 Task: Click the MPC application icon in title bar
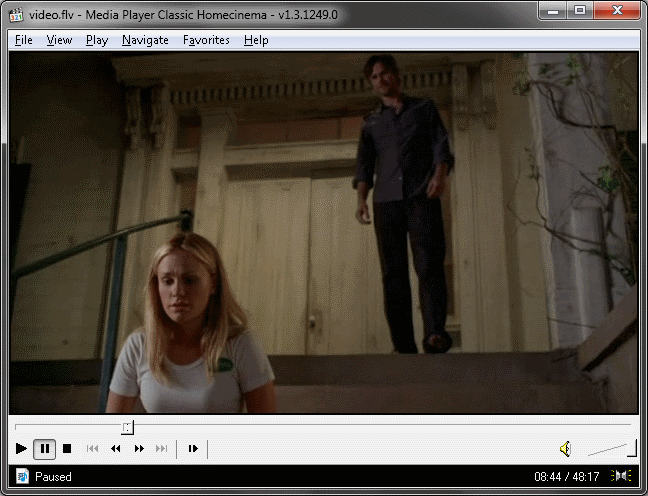click(x=16, y=15)
